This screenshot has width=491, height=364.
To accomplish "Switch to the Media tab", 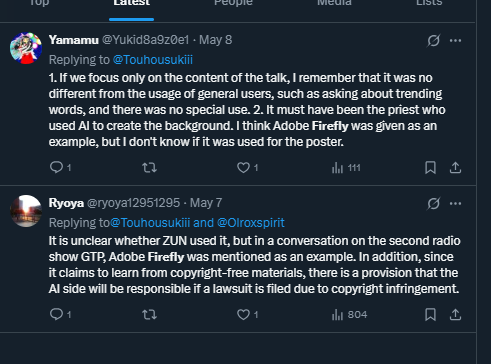I will pyautogui.click(x=334, y=3).
